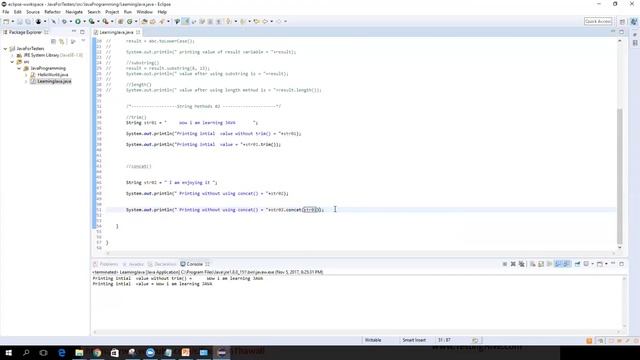
Task: Select the Package Explorer tab
Action: click(x=25, y=32)
